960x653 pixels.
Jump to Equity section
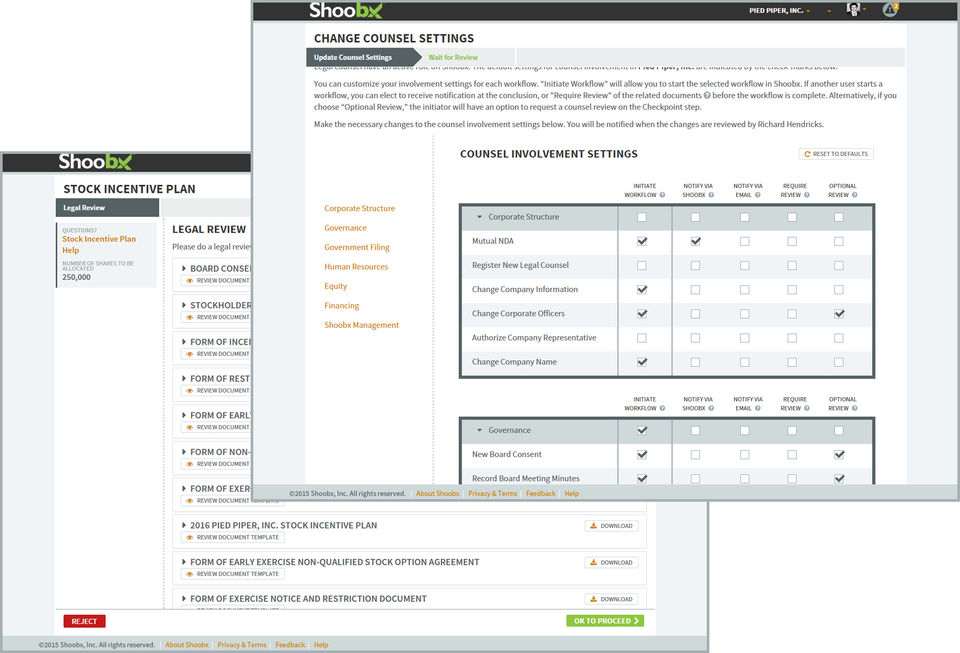336,286
